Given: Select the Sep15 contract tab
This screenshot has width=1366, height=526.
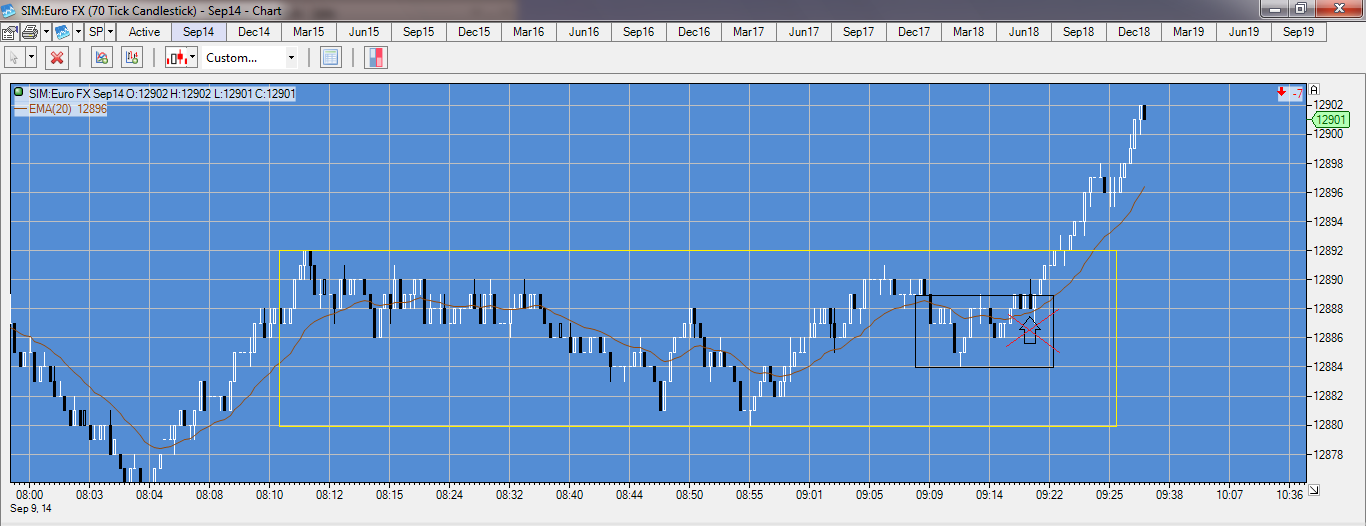Looking at the screenshot, I should point(419,32).
